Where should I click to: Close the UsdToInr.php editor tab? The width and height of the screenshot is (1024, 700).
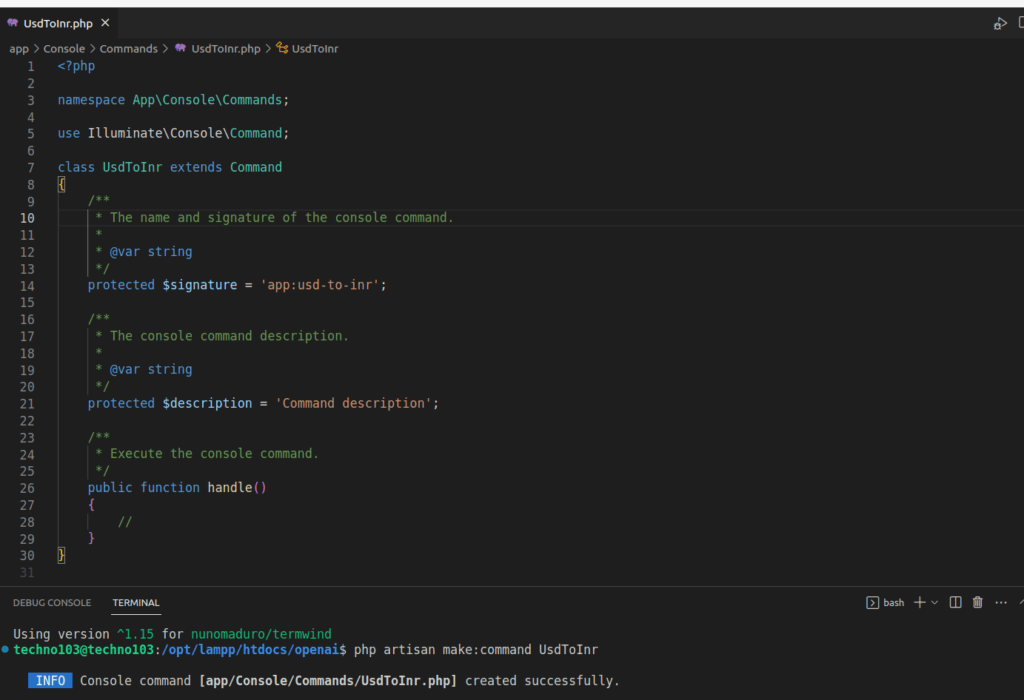[104, 22]
